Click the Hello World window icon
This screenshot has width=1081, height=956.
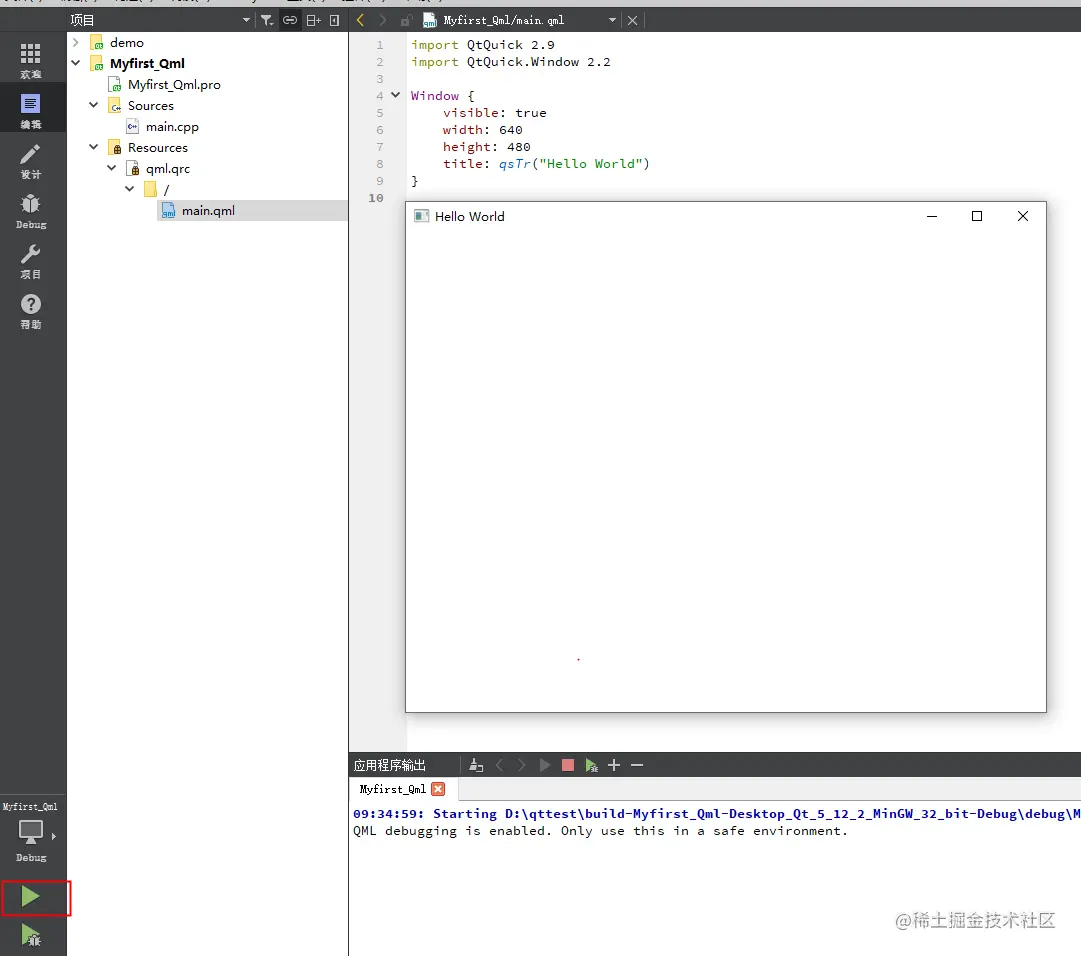point(421,216)
